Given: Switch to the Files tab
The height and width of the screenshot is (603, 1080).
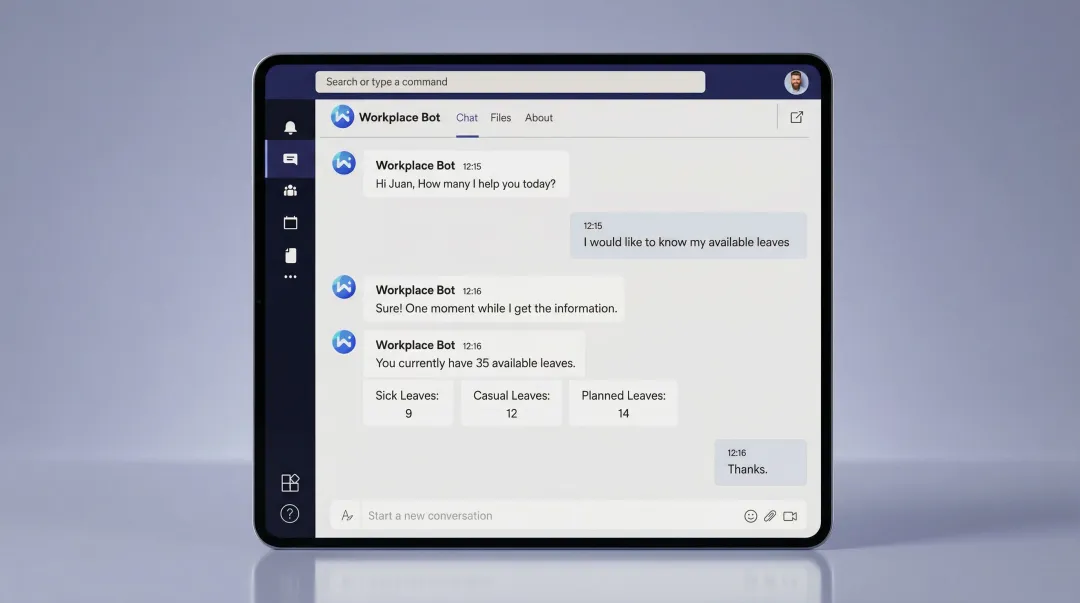Looking at the screenshot, I should click(x=500, y=117).
